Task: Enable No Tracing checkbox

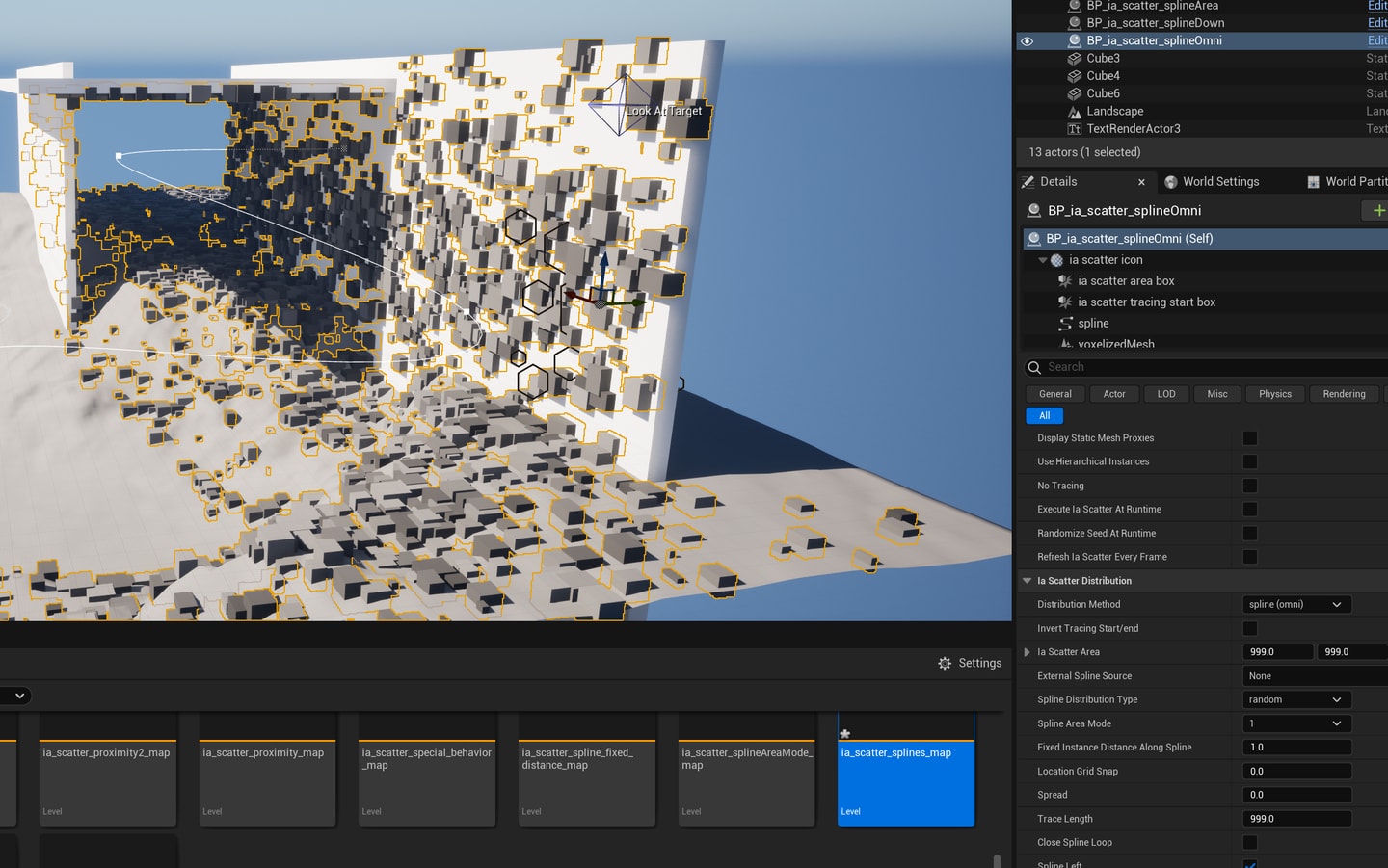Action: [x=1250, y=486]
